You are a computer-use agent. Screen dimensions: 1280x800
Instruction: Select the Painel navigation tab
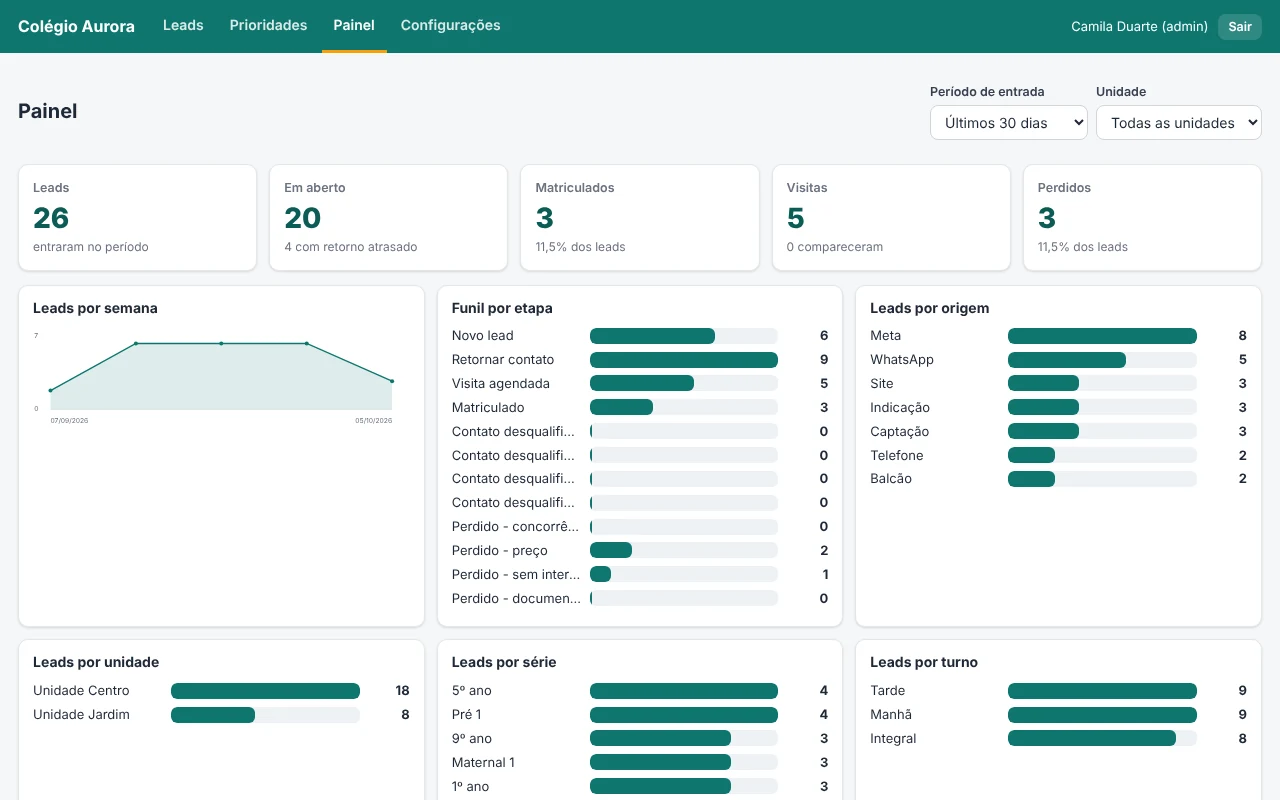click(354, 26)
